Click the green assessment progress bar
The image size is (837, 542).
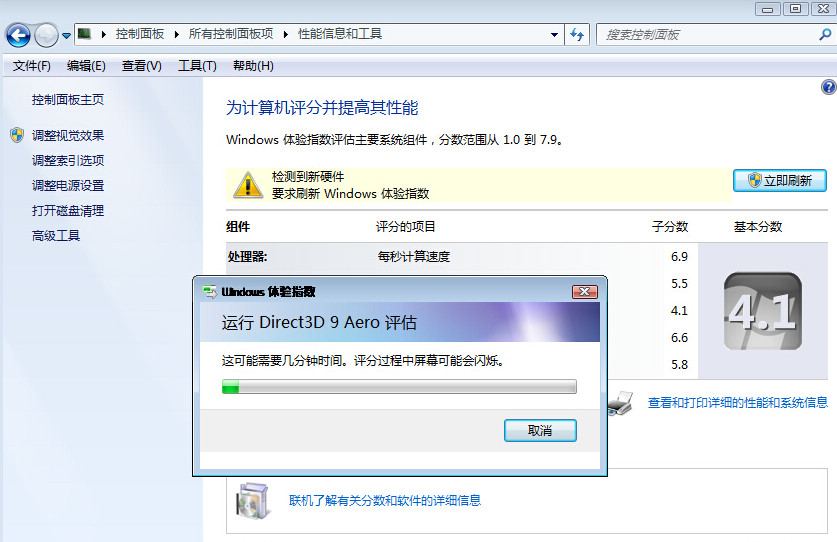click(399, 386)
